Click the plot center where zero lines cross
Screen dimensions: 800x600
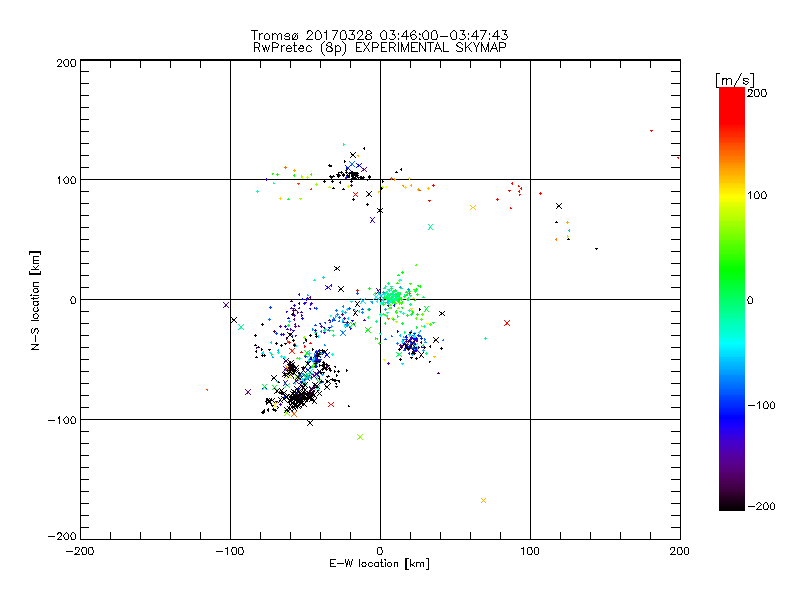[380, 299]
